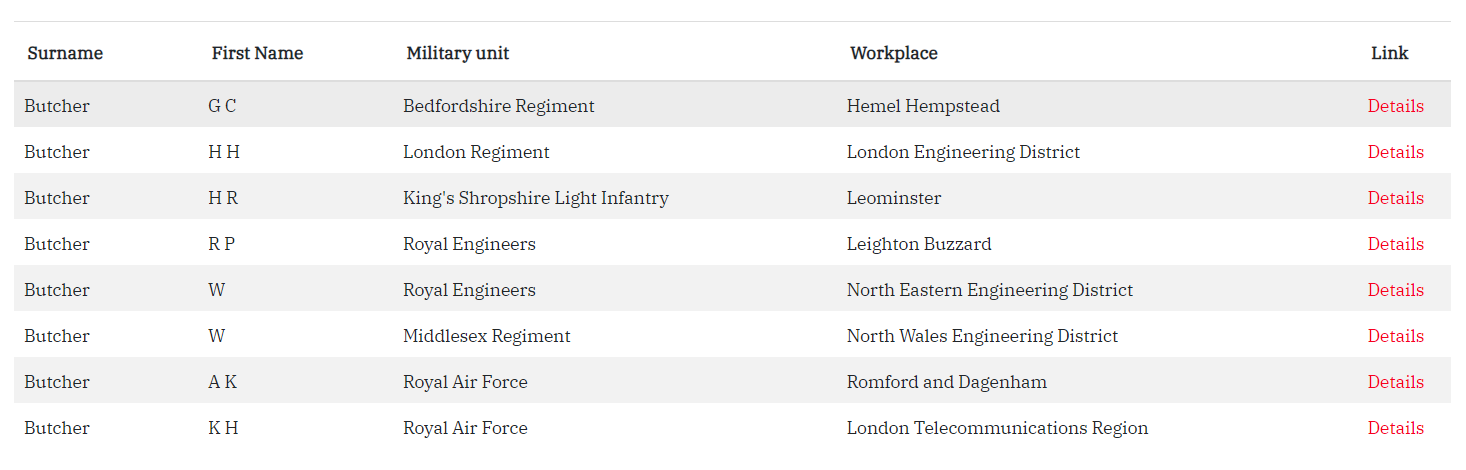
Task: Open Details for Butcher G C
Action: [x=1395, y=106]
